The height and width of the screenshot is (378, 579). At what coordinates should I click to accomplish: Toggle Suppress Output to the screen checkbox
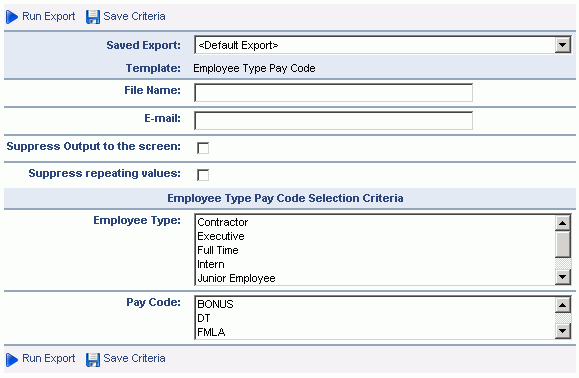(x=203, y=148)
